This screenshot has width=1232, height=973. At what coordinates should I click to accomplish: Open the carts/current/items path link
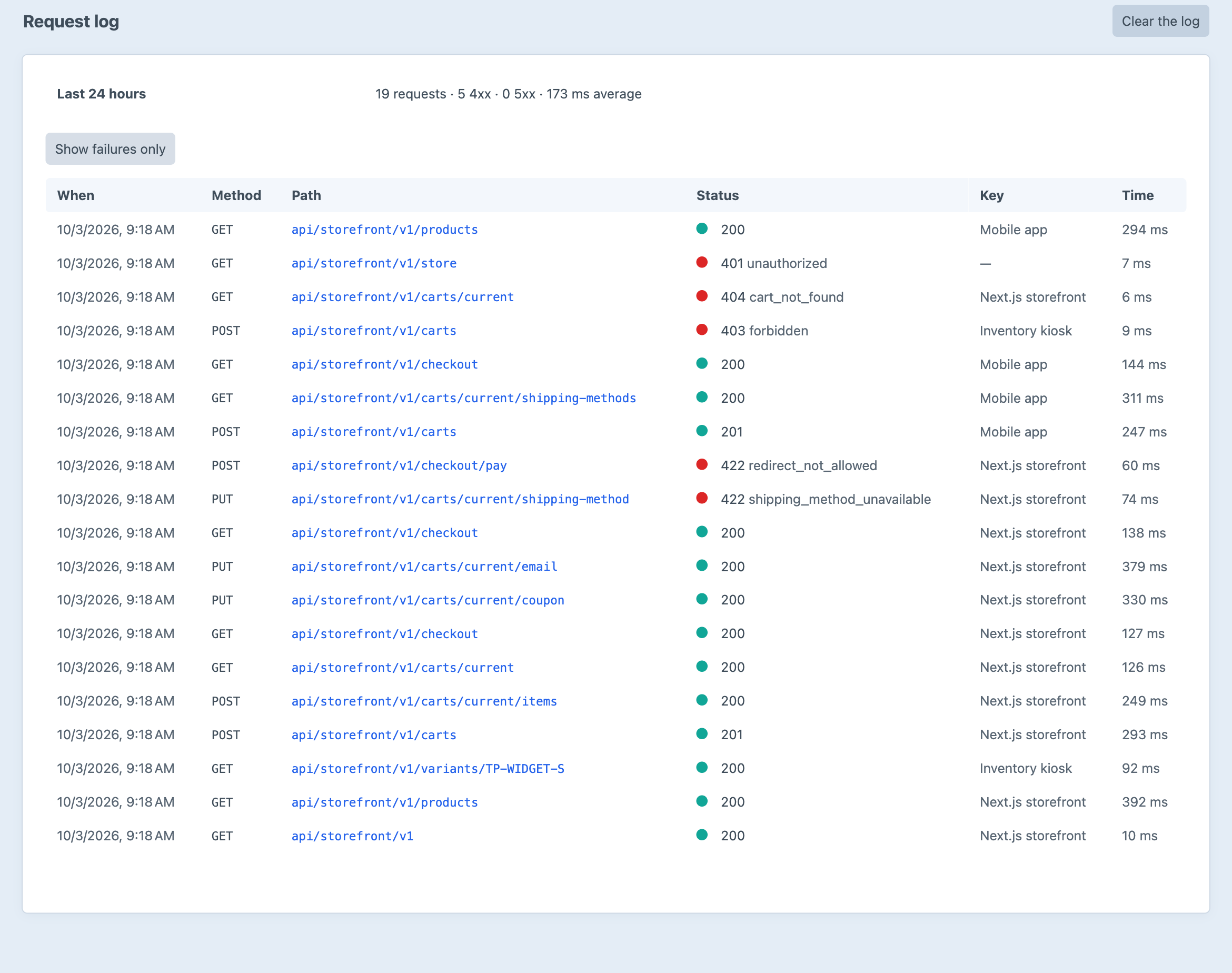[424, 701]
